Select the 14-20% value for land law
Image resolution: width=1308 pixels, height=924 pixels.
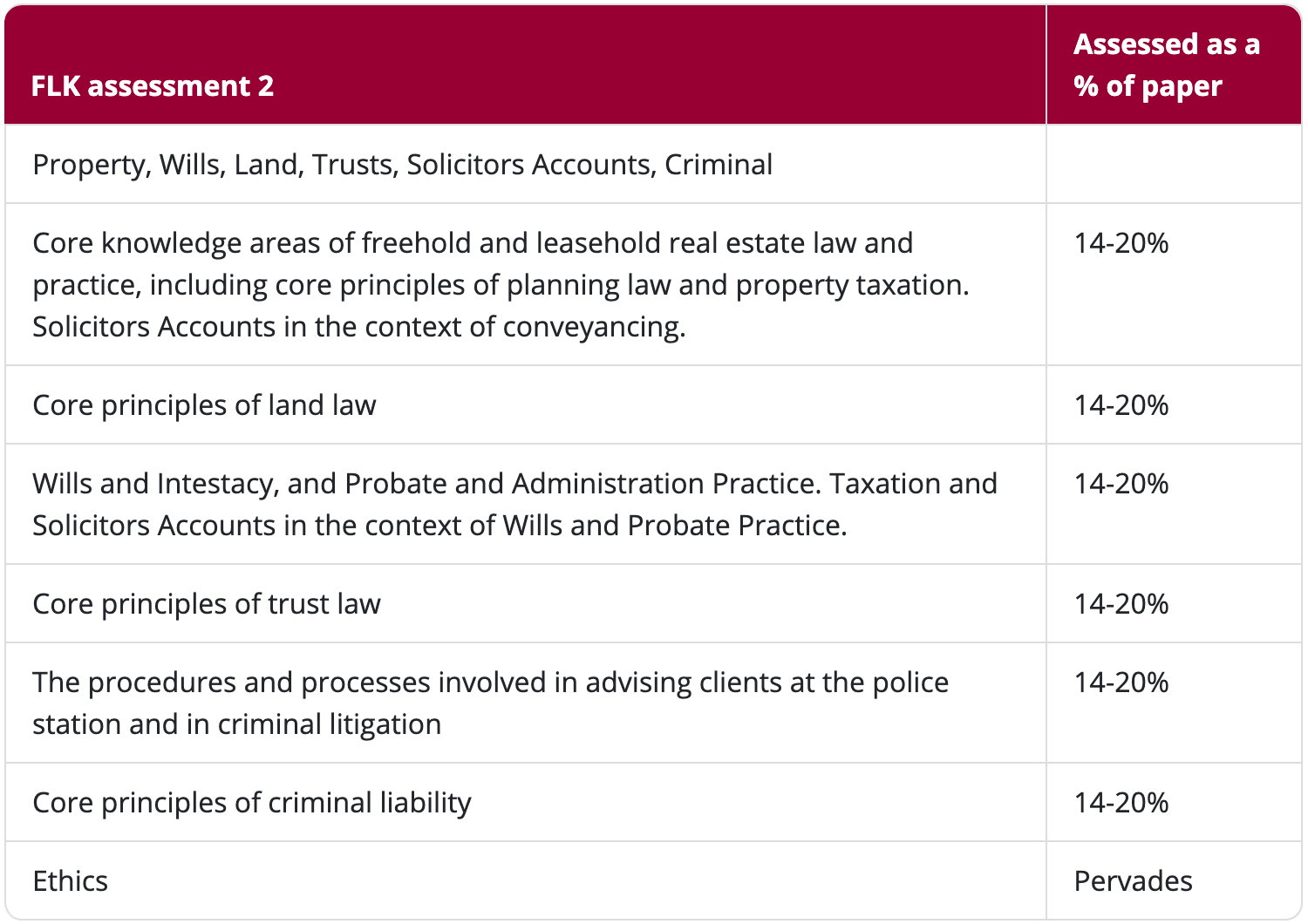(1121, 405)
